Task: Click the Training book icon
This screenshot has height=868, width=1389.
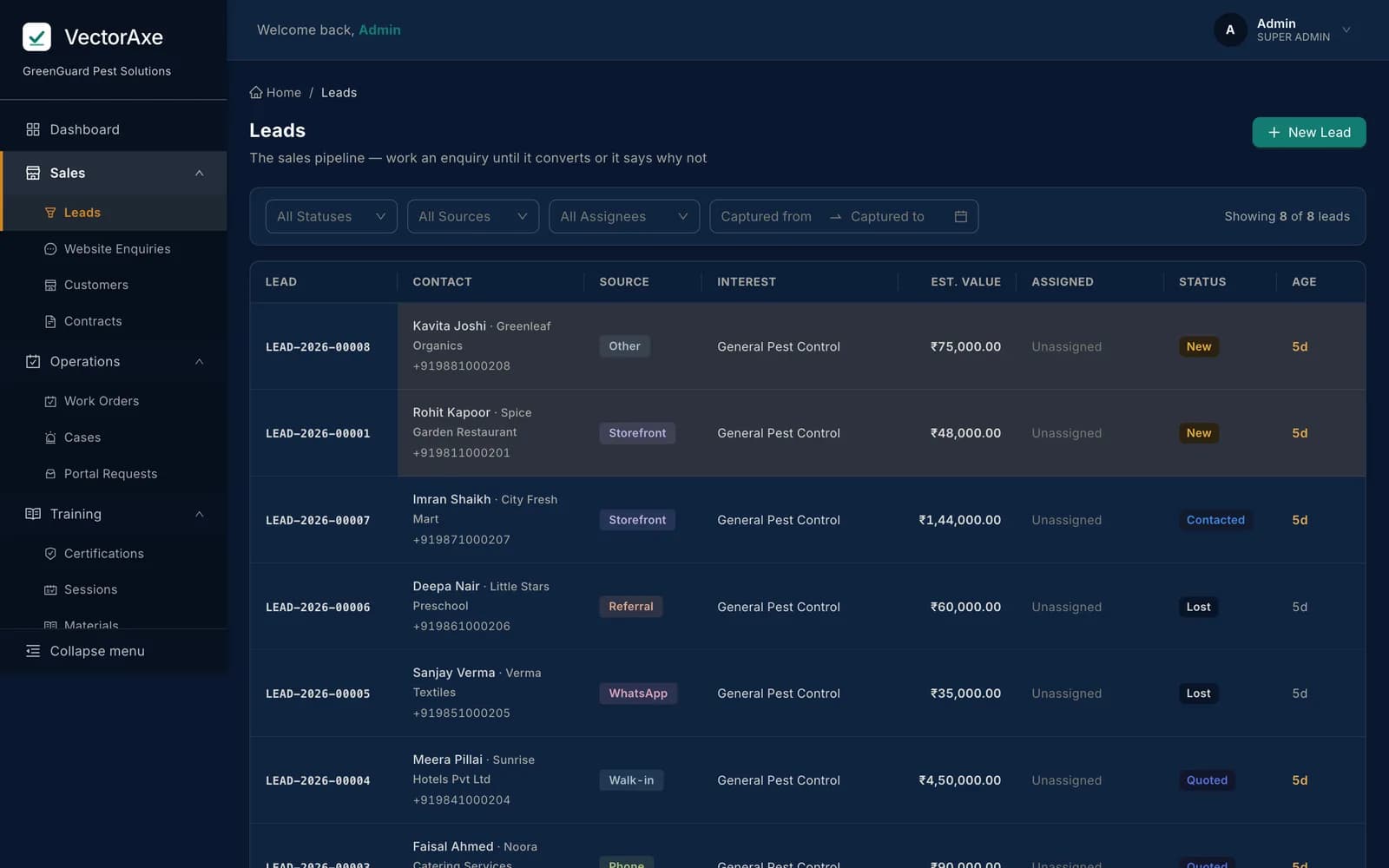Action: 33,514
